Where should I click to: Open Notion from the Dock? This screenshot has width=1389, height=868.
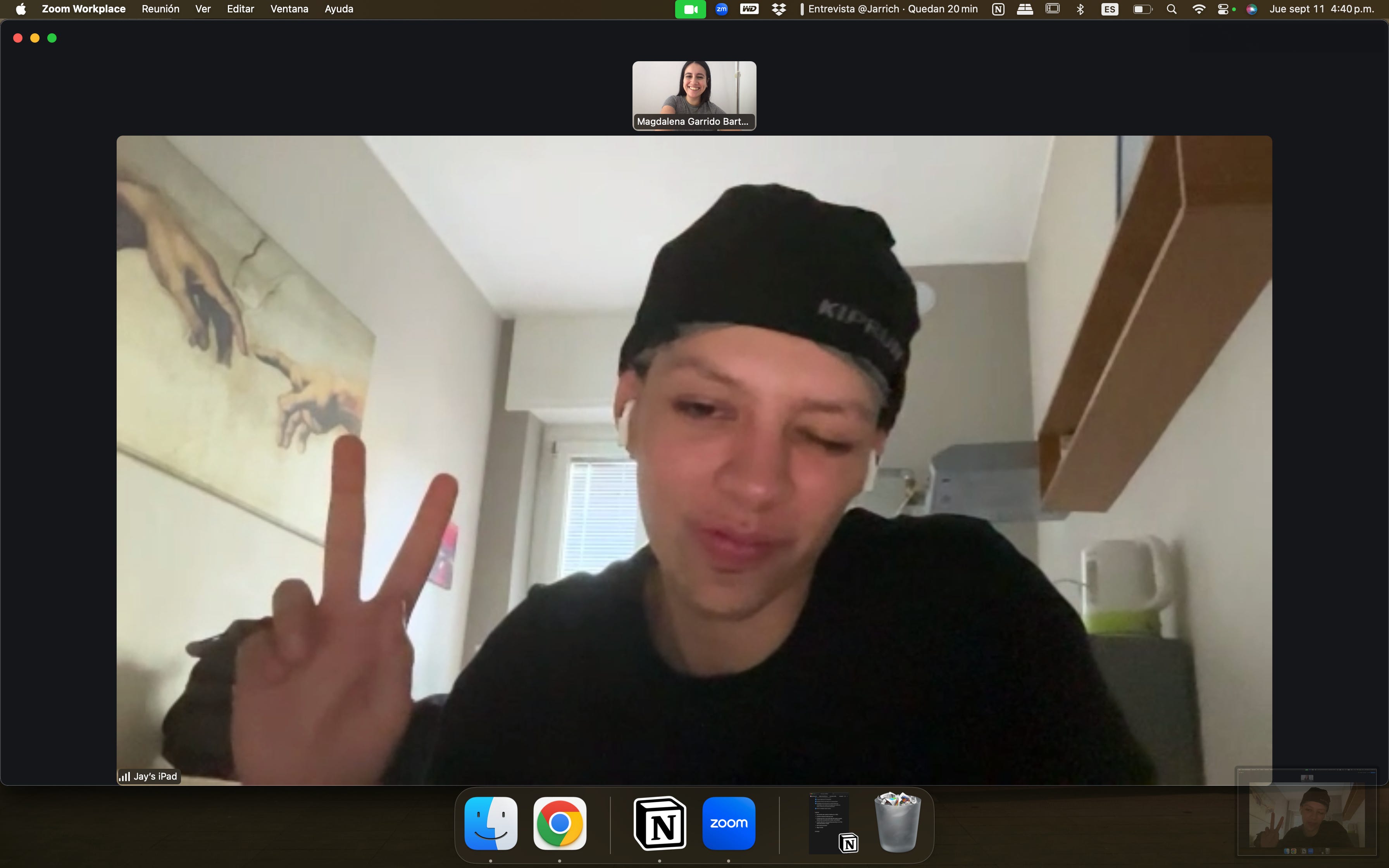660,823
